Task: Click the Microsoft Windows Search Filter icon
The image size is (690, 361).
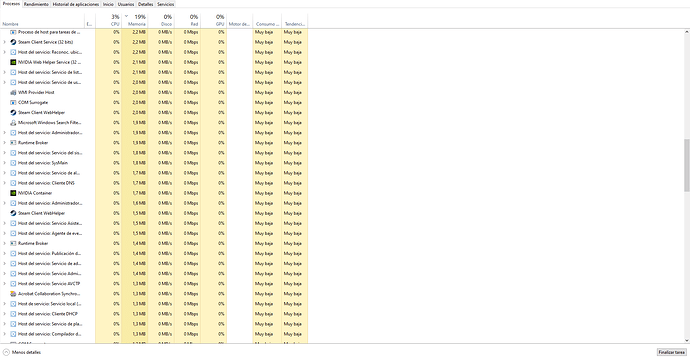Action: [13, 123]
